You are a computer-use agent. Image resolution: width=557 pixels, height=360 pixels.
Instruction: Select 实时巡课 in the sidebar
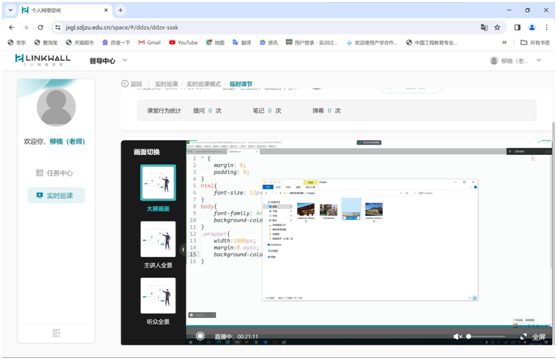point(56,195)
